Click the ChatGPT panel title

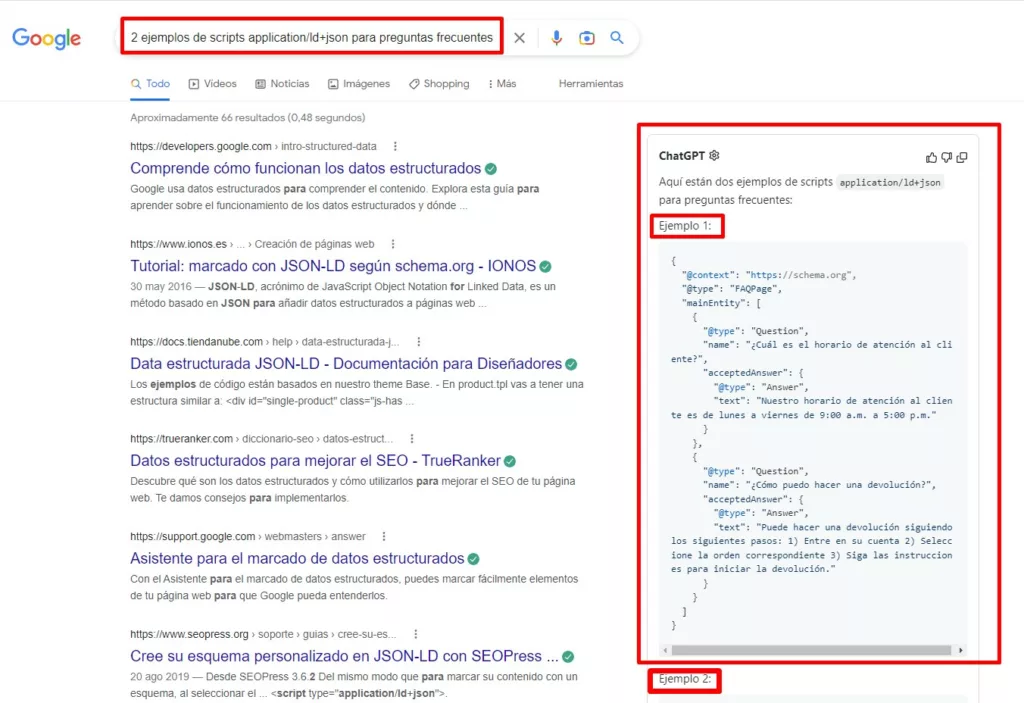(681, 155)
